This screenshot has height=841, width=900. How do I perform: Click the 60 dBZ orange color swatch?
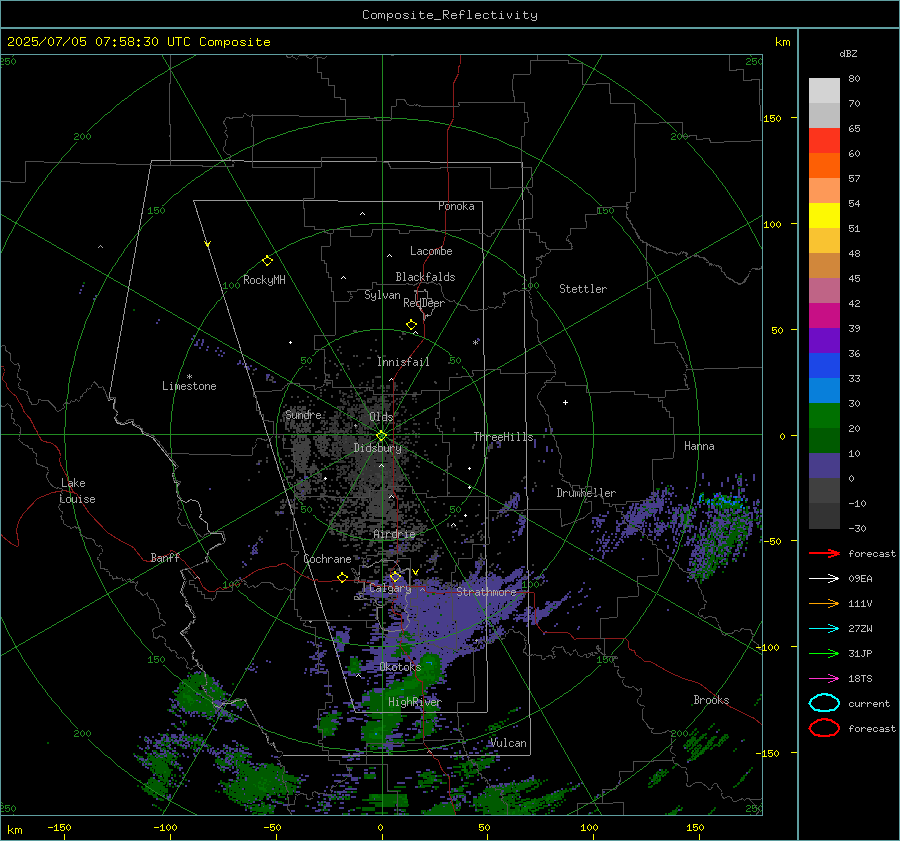click(x=824, y=165)
